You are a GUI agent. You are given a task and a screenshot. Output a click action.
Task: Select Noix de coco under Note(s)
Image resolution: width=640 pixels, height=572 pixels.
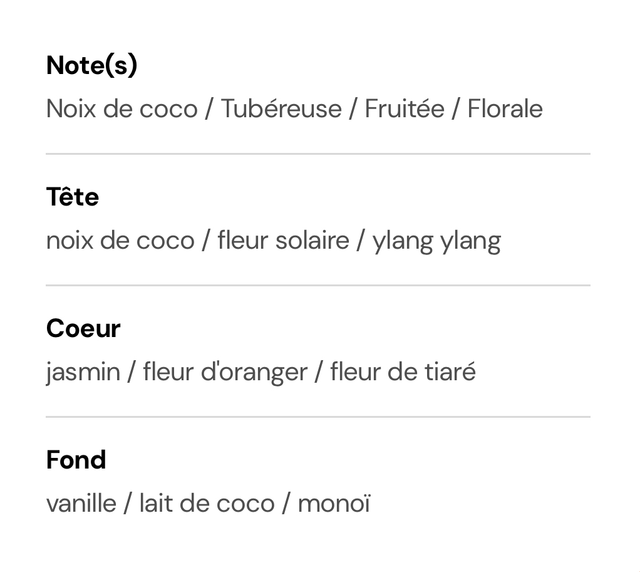(x=122, y=109)
